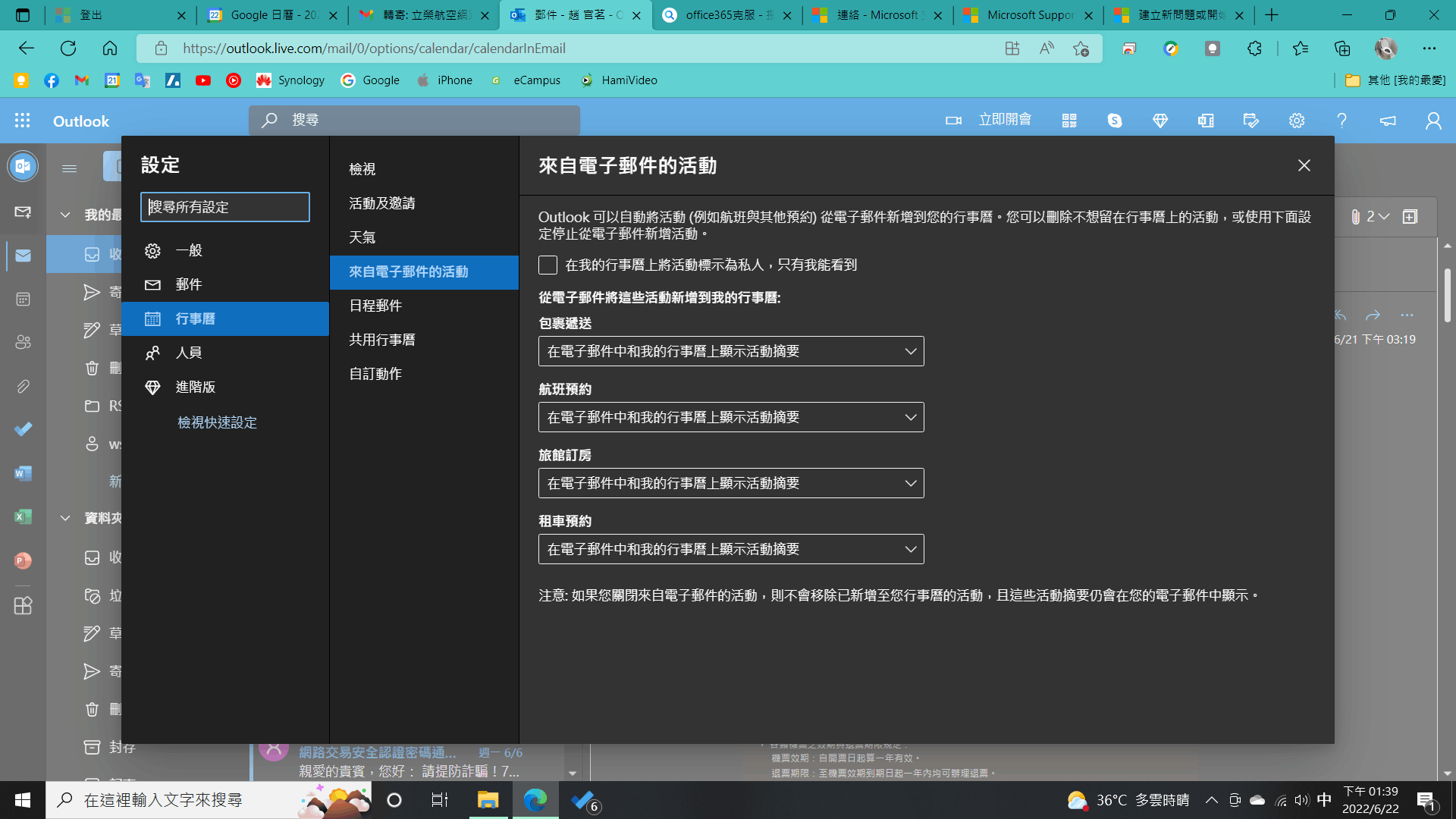Screen dimensions: 1456x819
Task: Close the settings dialog with X
Action: click(x=1304, y=165)
